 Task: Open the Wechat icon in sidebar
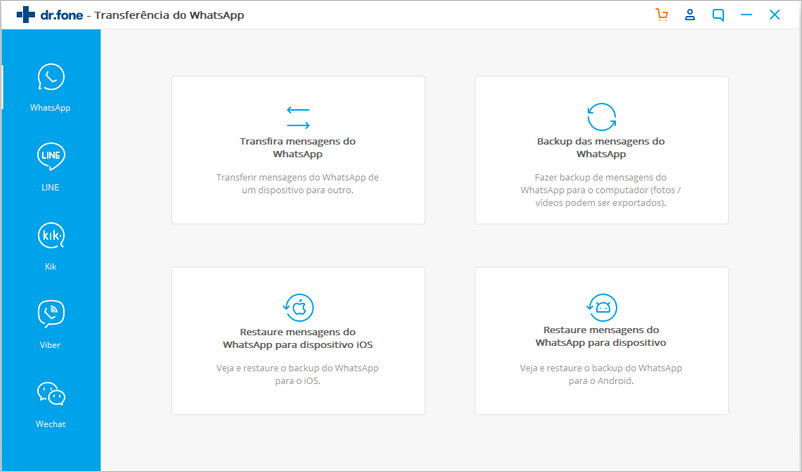51,394
